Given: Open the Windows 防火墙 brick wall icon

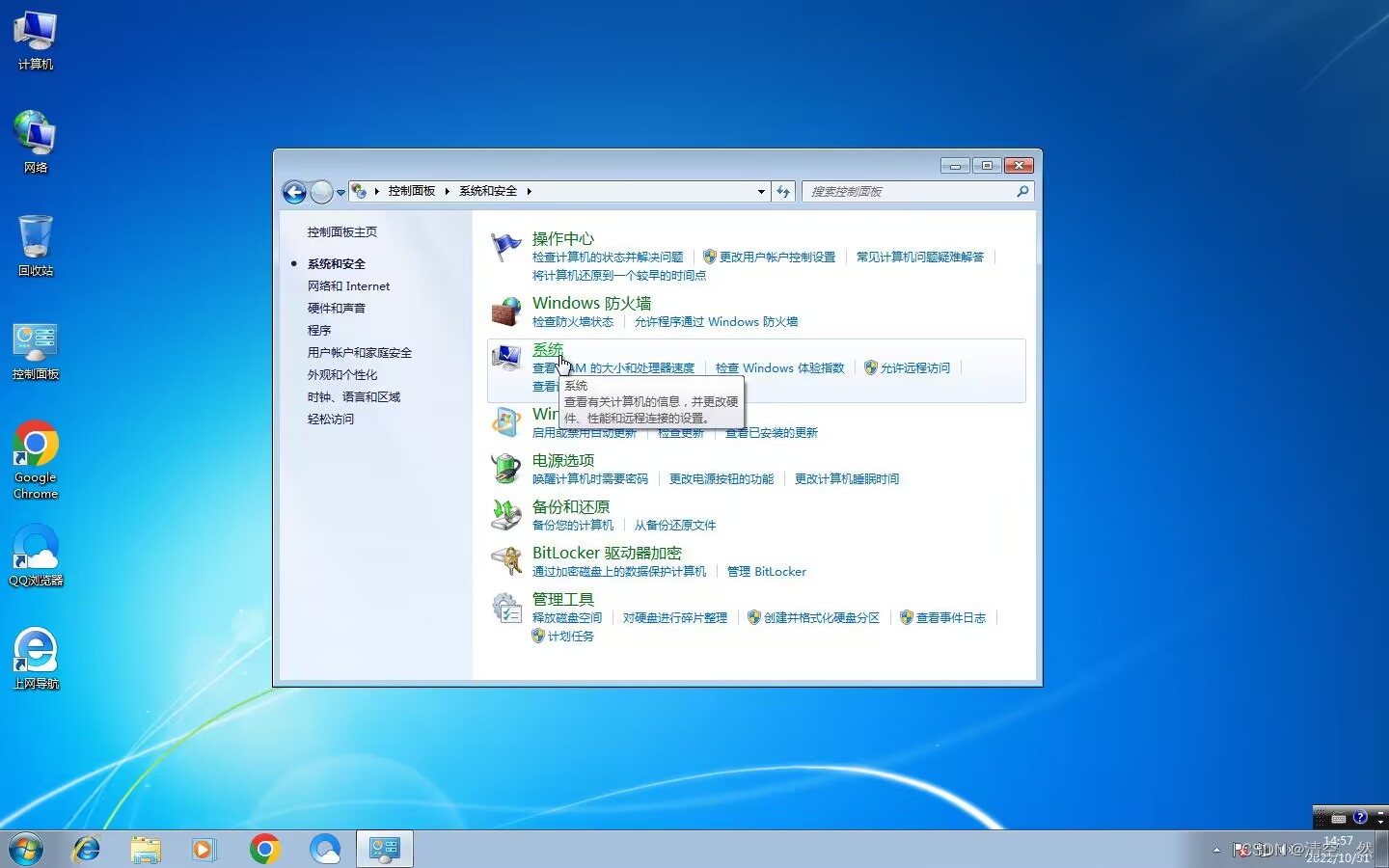Looking at the screenshot, I should tap(505, 312).
